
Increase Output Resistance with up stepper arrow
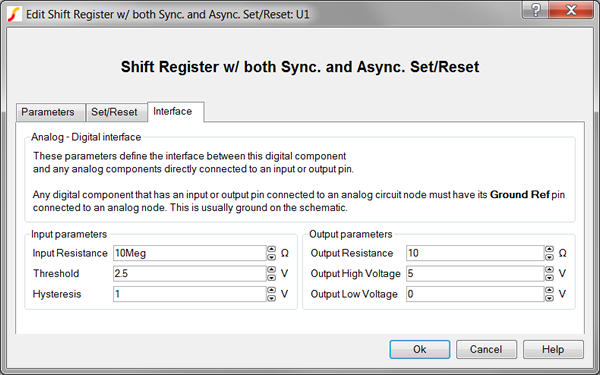[x=549, y=249]
